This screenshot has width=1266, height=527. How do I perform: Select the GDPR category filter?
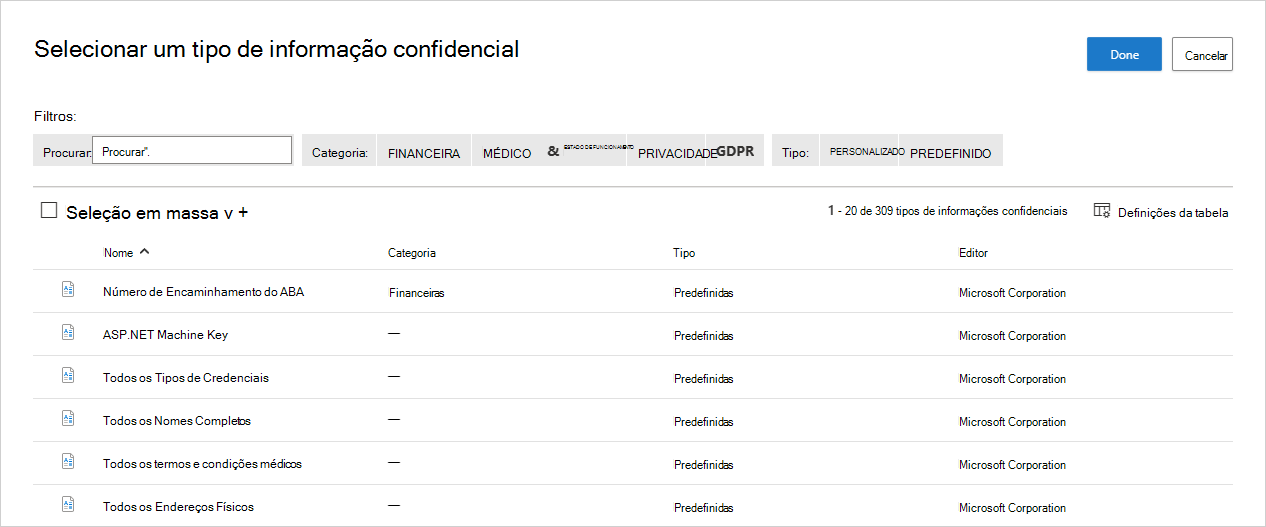coord(735,153)
